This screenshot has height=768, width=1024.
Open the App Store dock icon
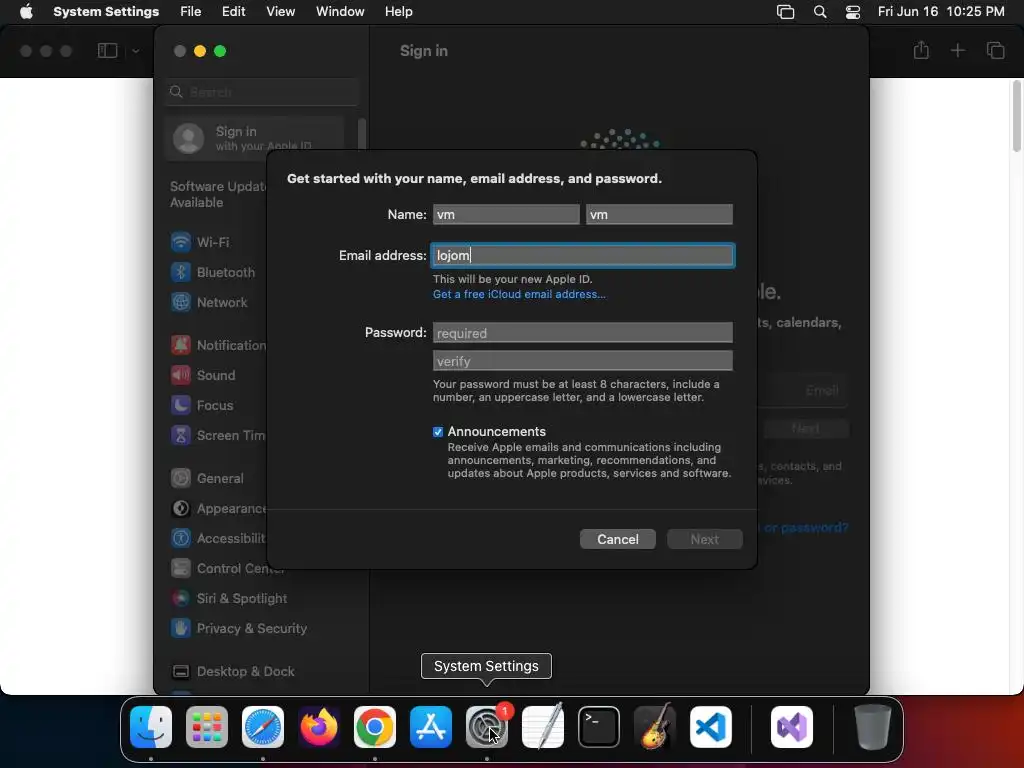[x=431, y=727]
